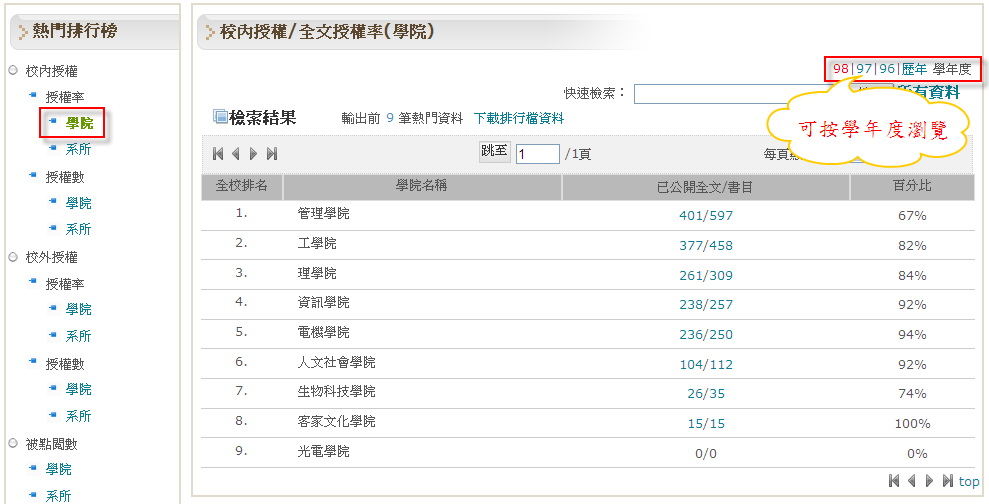989x504 pixels.
Task: Collapse the 校內授權 tree node
Action: pos(14,71)
